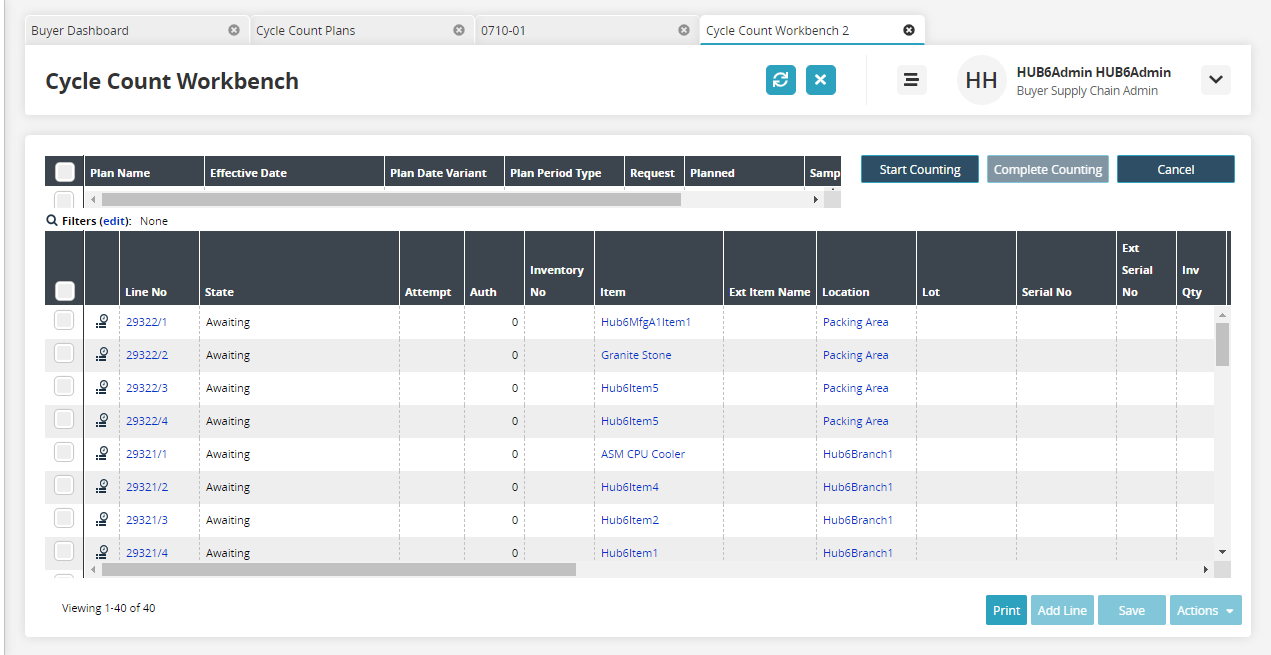
Task: Click the teal X close icon in header
Action: (x=821, y=80)
